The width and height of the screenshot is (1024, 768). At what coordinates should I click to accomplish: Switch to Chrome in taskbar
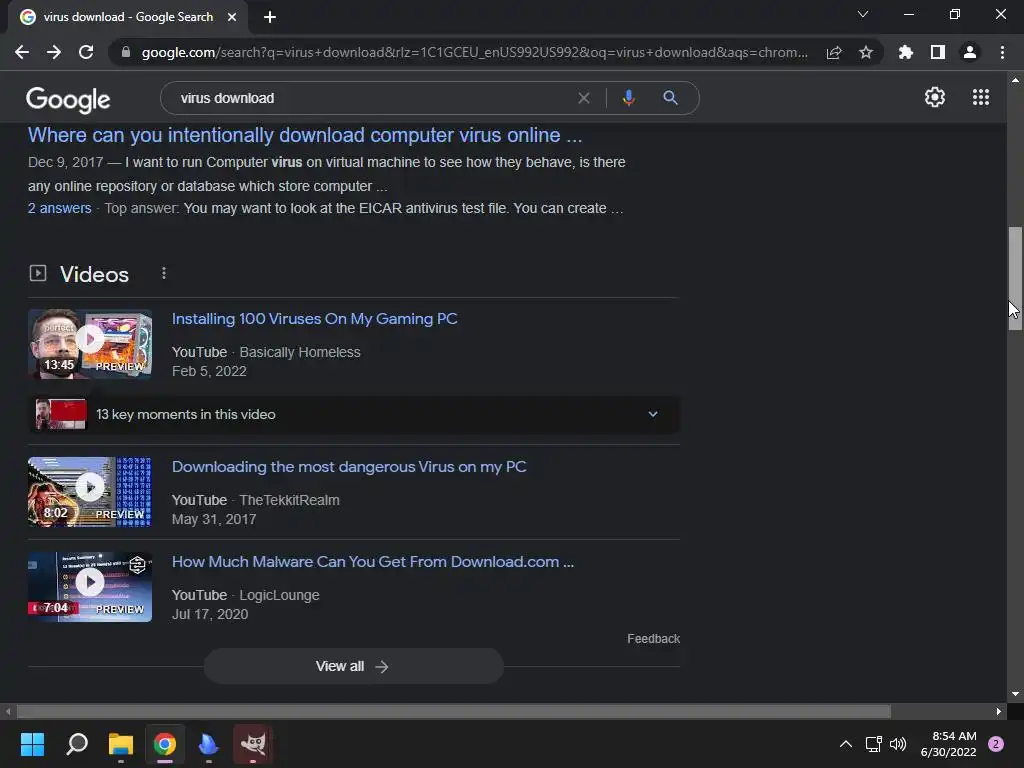(165, 744)
